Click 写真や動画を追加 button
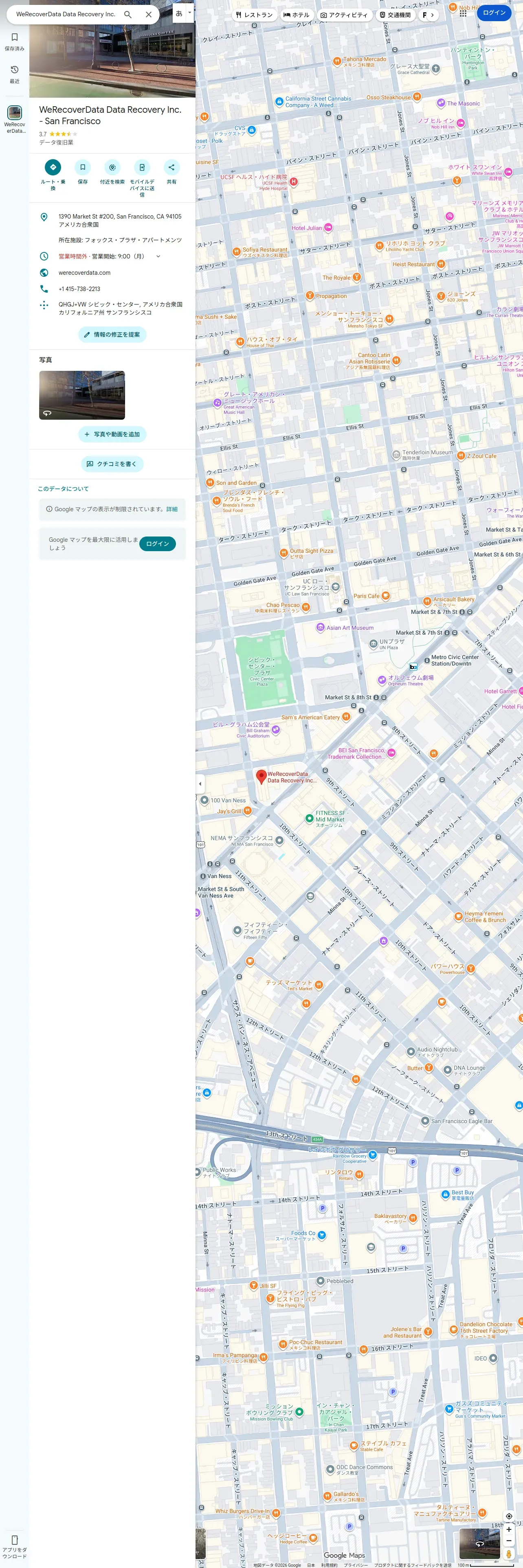 112,434
